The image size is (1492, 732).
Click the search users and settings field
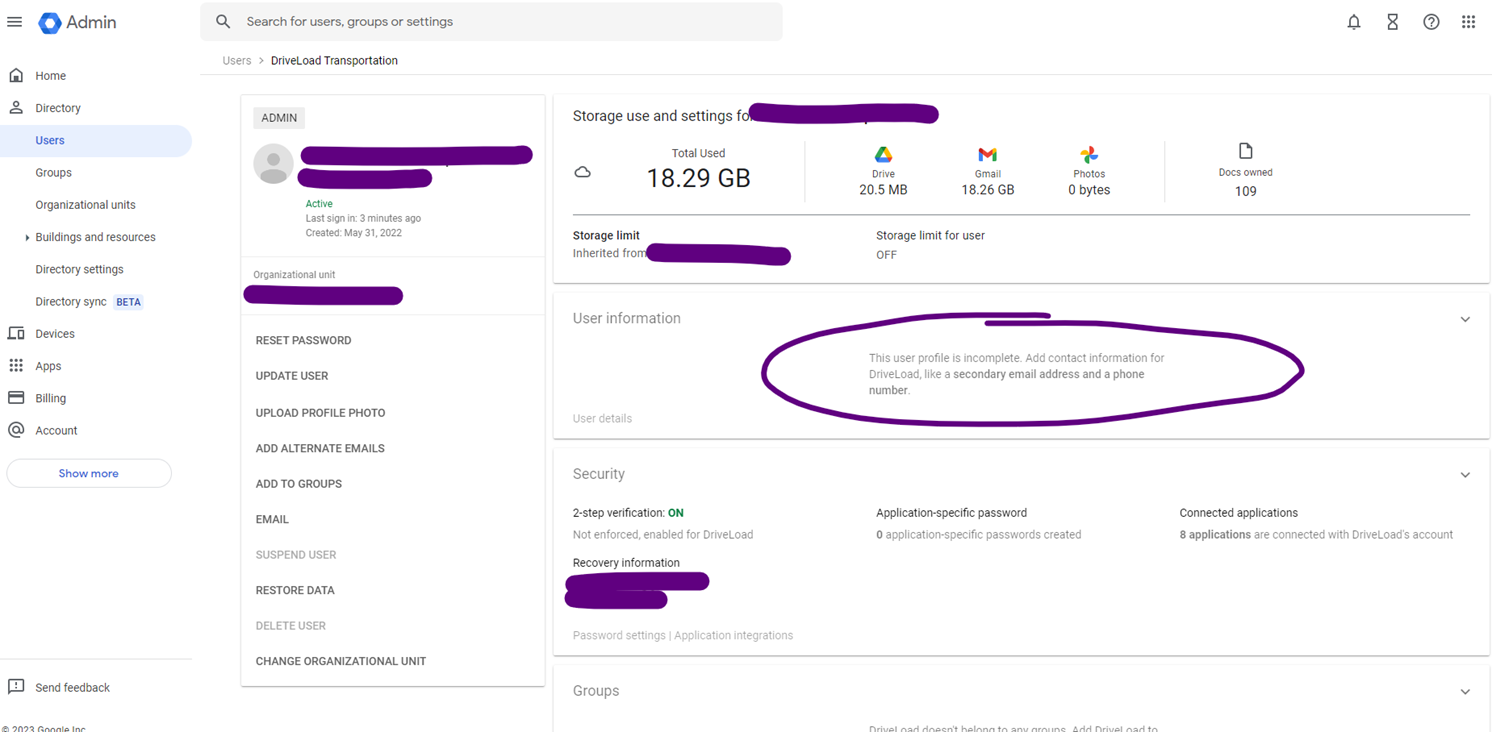[500, 22]
